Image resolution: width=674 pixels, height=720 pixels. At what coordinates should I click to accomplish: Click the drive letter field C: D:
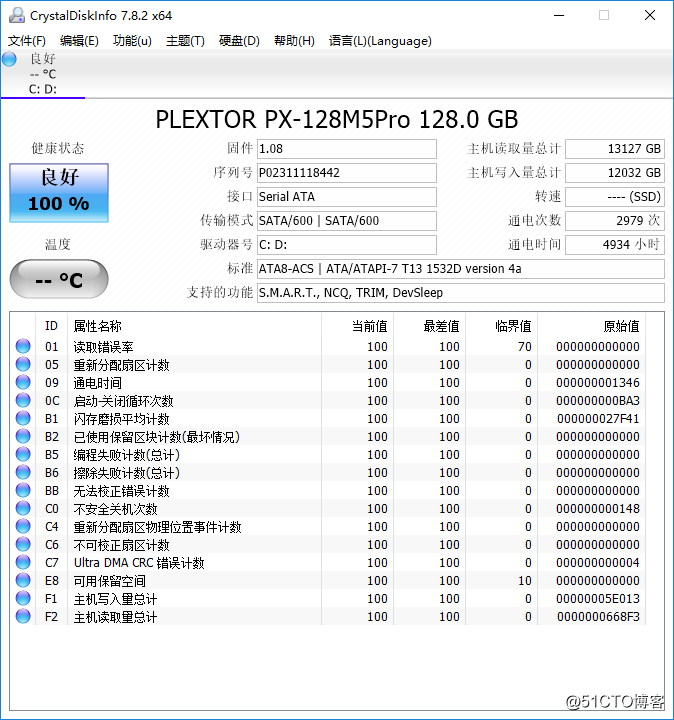click(x=347, y=245)
